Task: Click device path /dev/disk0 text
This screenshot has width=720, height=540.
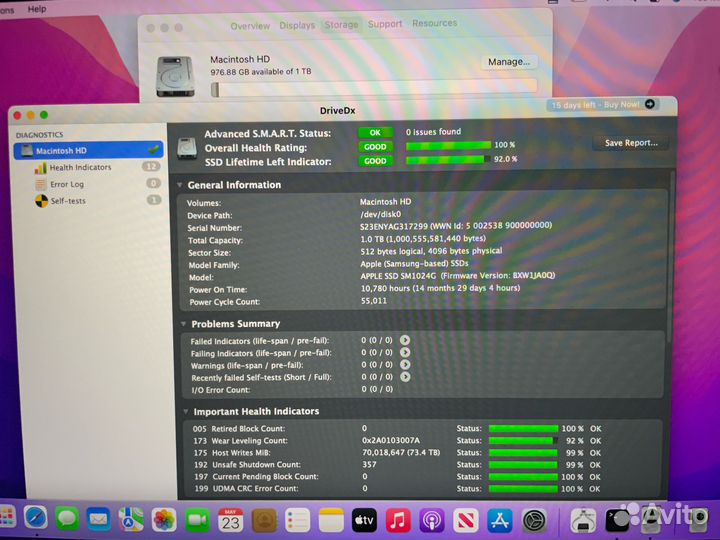Action: pos(381,214)
